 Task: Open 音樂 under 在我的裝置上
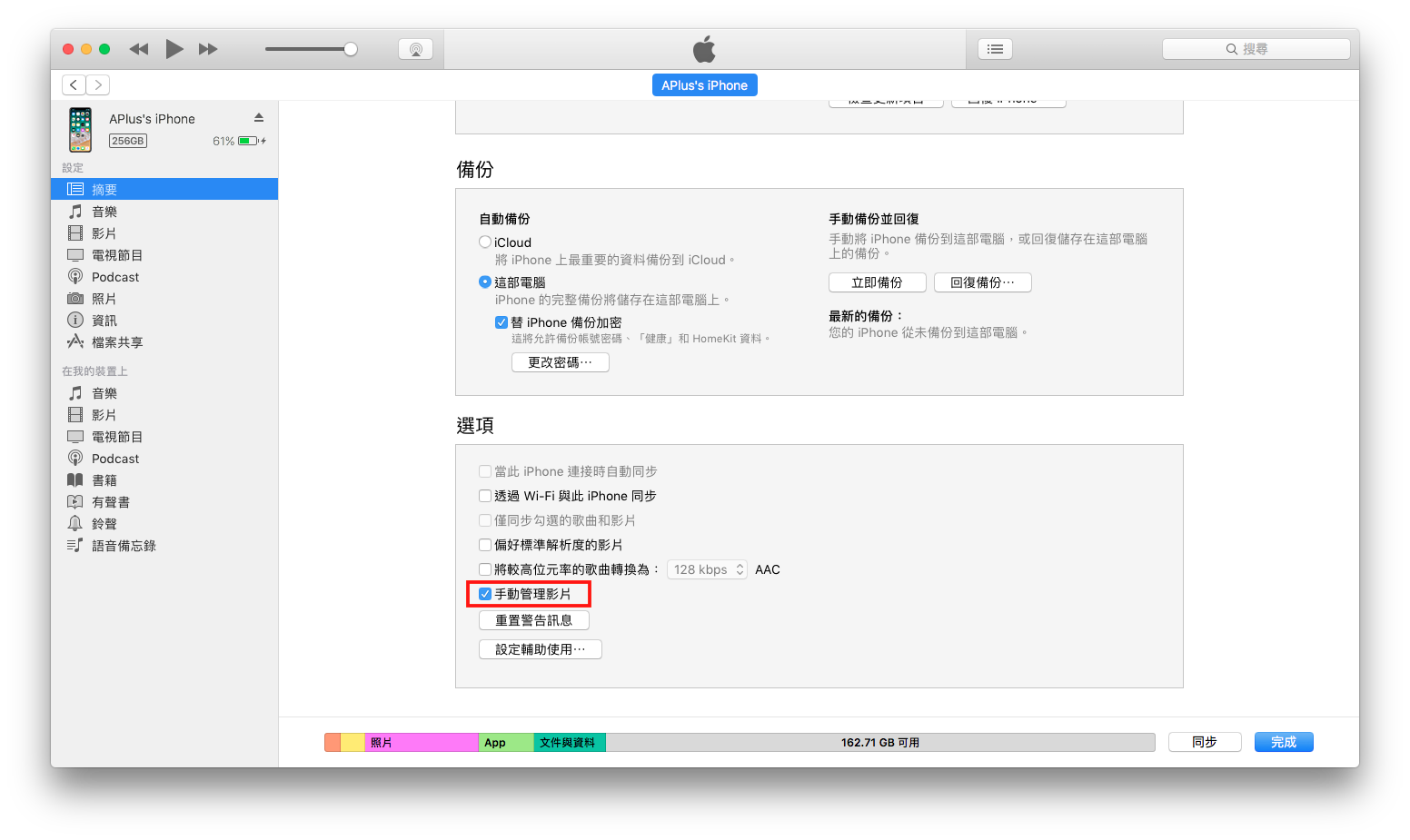[x=164, y=393]
